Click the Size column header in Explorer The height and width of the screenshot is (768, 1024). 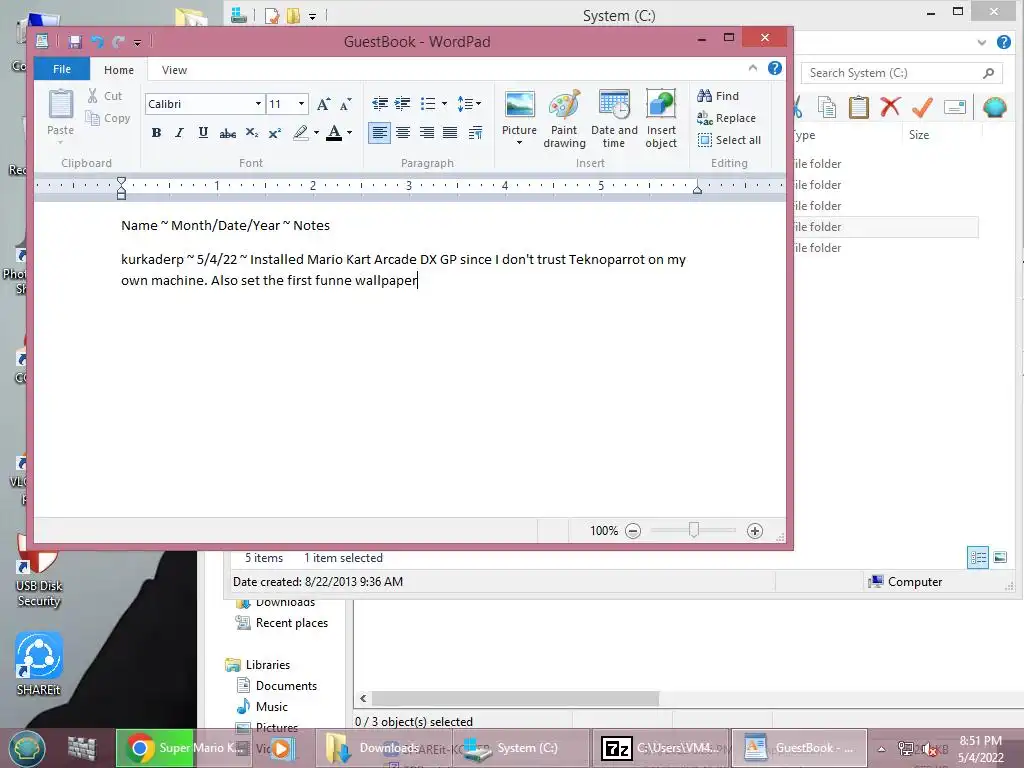919,135
